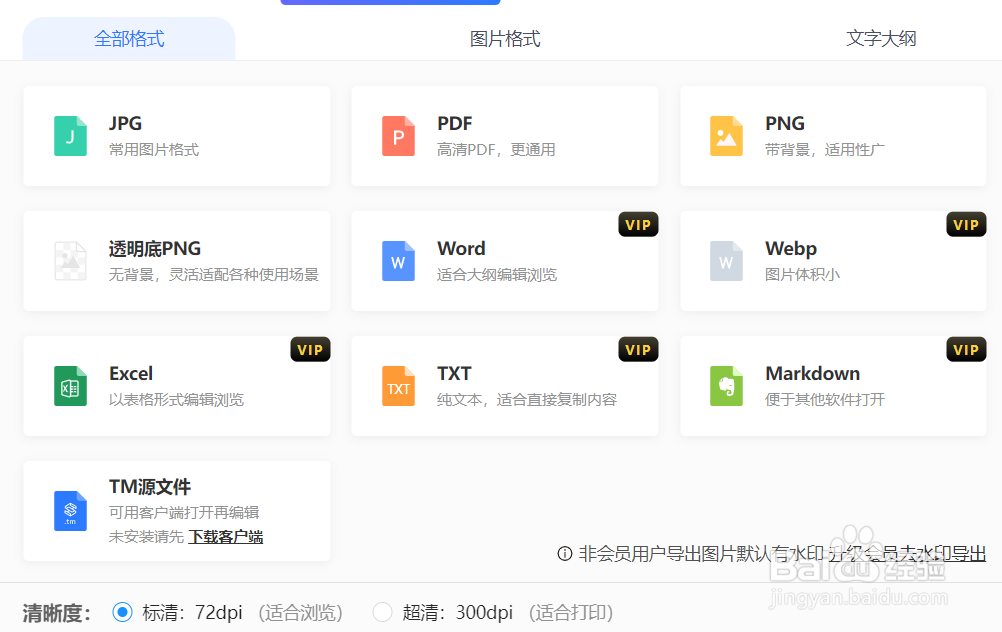Choose the 透明底PNG export title
Image resolution: width=1002 pixels, height=632 pixels.
click(x=155, y=249)
